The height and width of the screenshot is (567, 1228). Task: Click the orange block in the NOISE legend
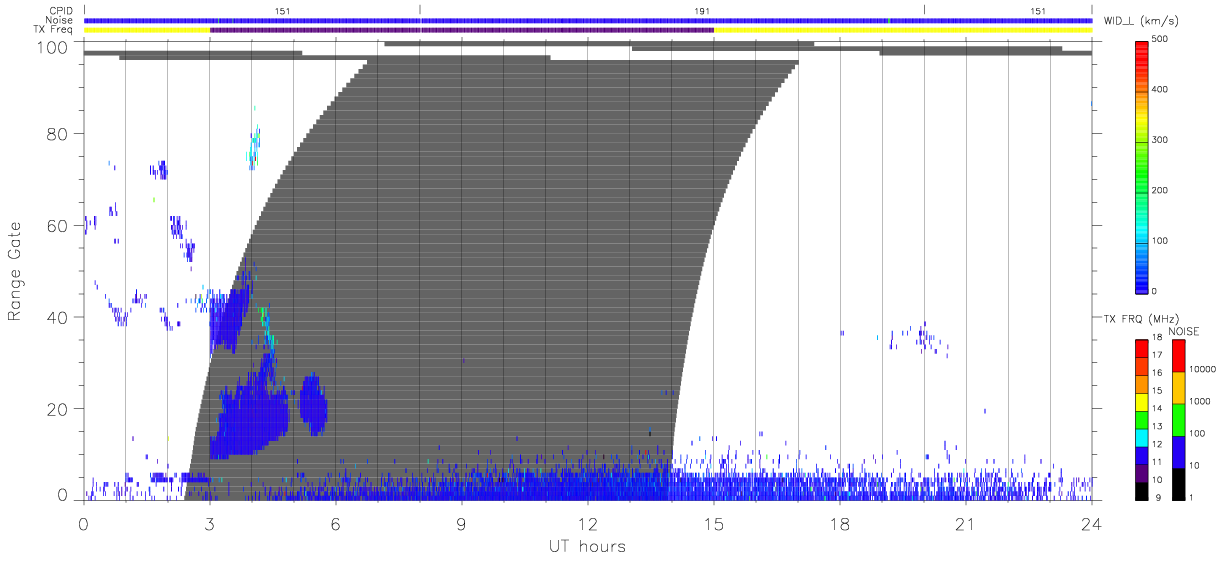[x=1178, y=388]
